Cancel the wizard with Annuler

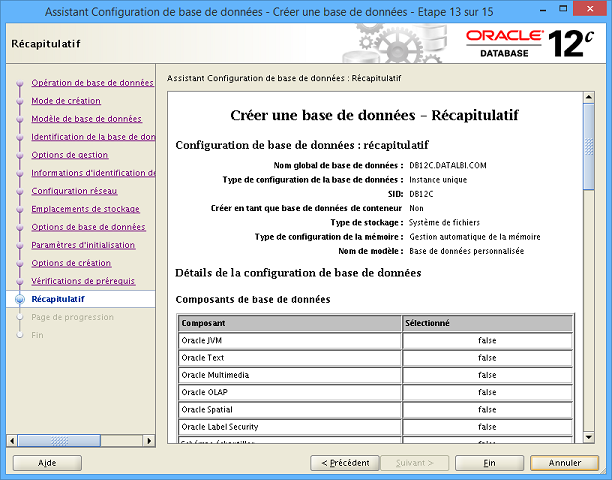coord(564,463)
